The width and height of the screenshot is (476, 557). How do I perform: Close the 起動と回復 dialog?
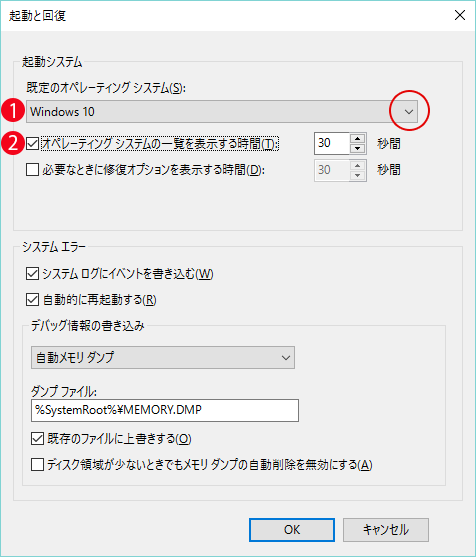pos(460,15)
